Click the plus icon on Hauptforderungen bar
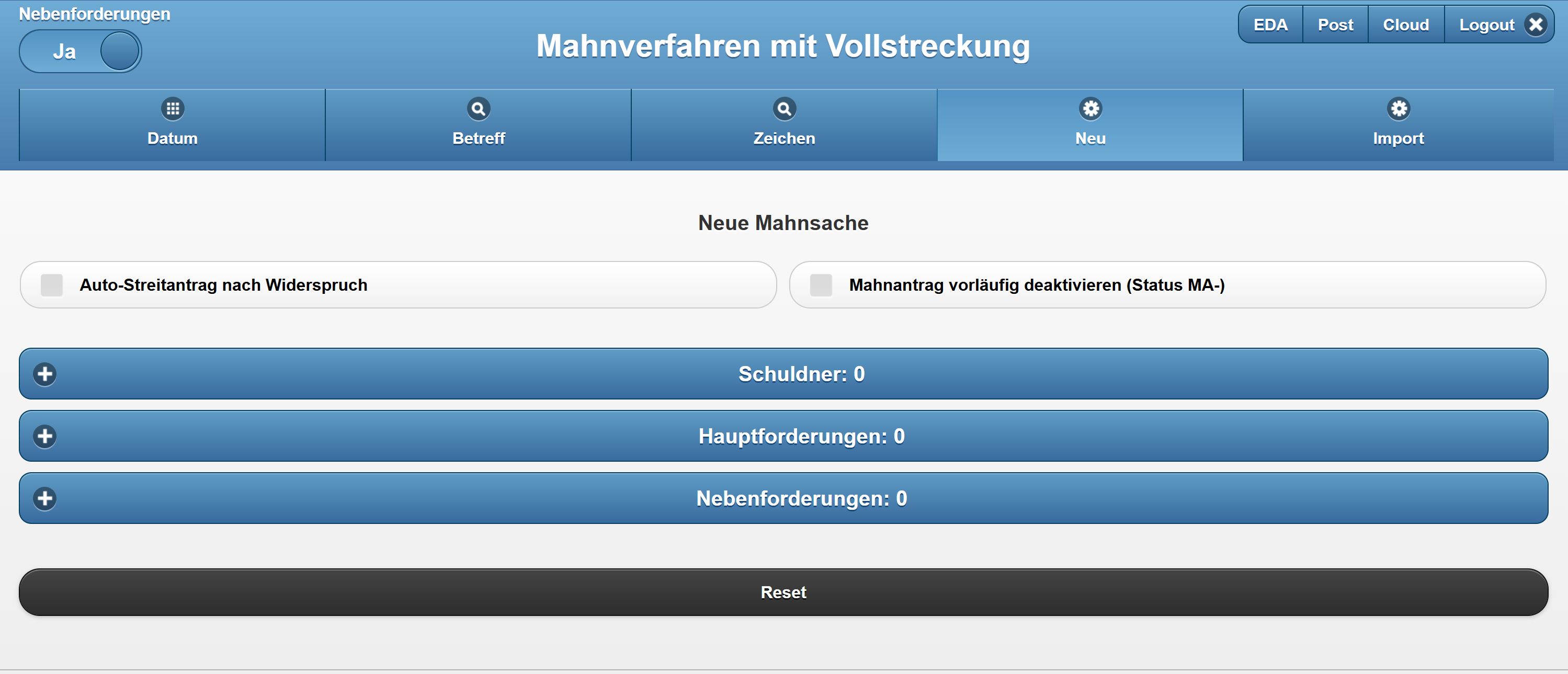The height and width of the screenshot is (674, 1568). [x=45, y=436]
